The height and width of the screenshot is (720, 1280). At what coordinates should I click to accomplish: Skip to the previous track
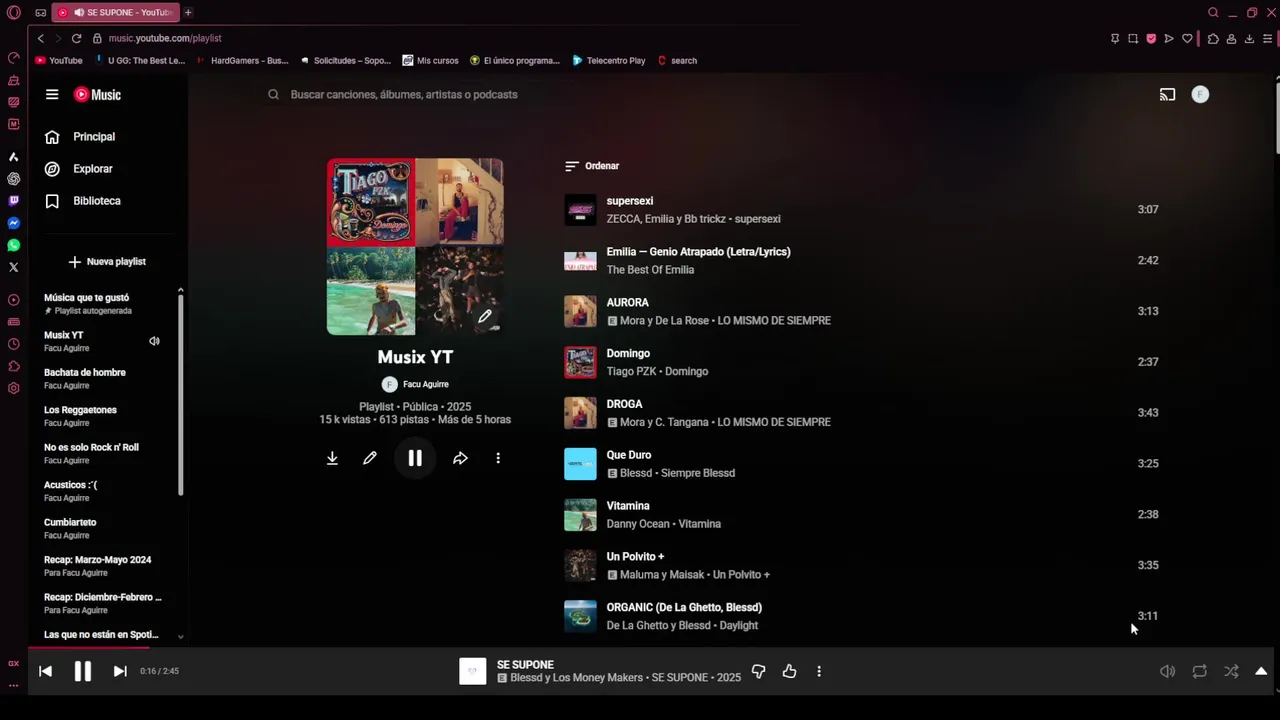coord(45,672)
